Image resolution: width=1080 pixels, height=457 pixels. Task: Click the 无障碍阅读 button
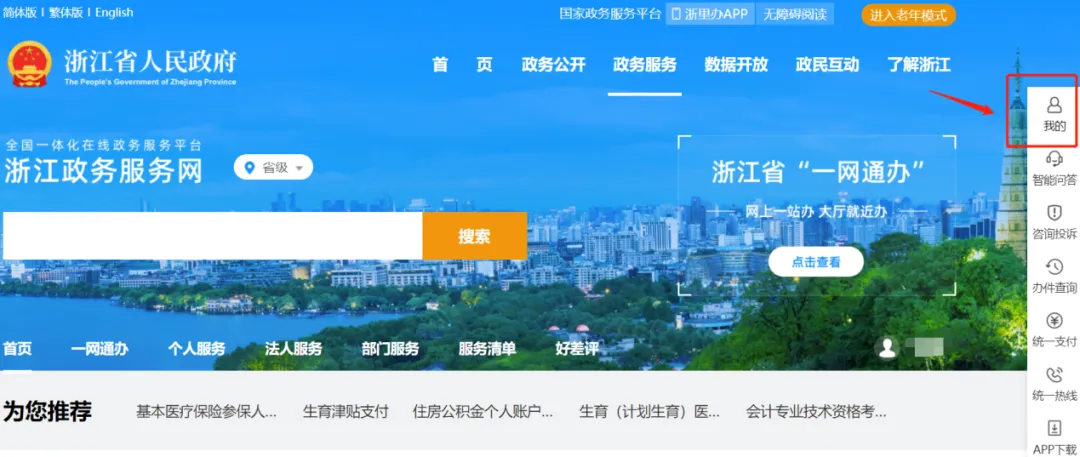[x=795, y=14]
